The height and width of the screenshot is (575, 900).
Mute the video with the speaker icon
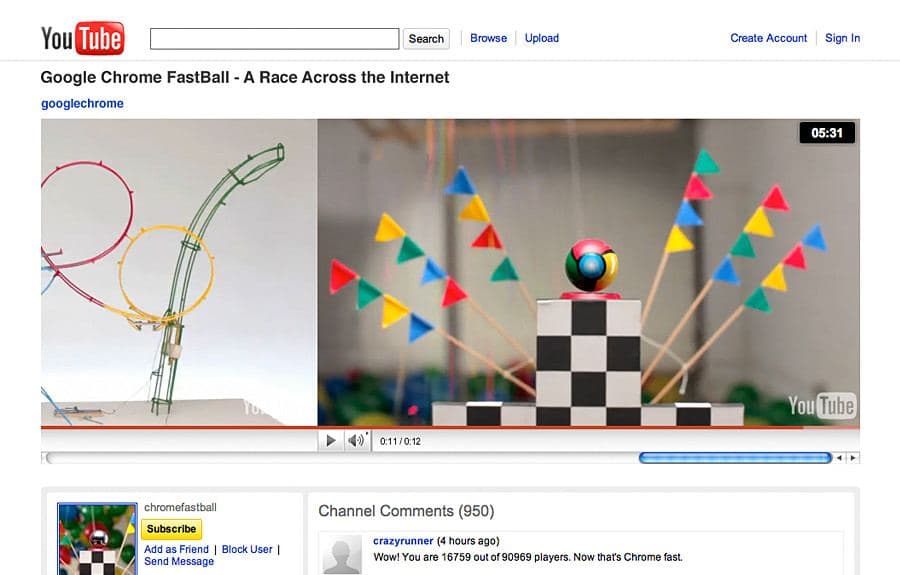click(x=356, y=441)
